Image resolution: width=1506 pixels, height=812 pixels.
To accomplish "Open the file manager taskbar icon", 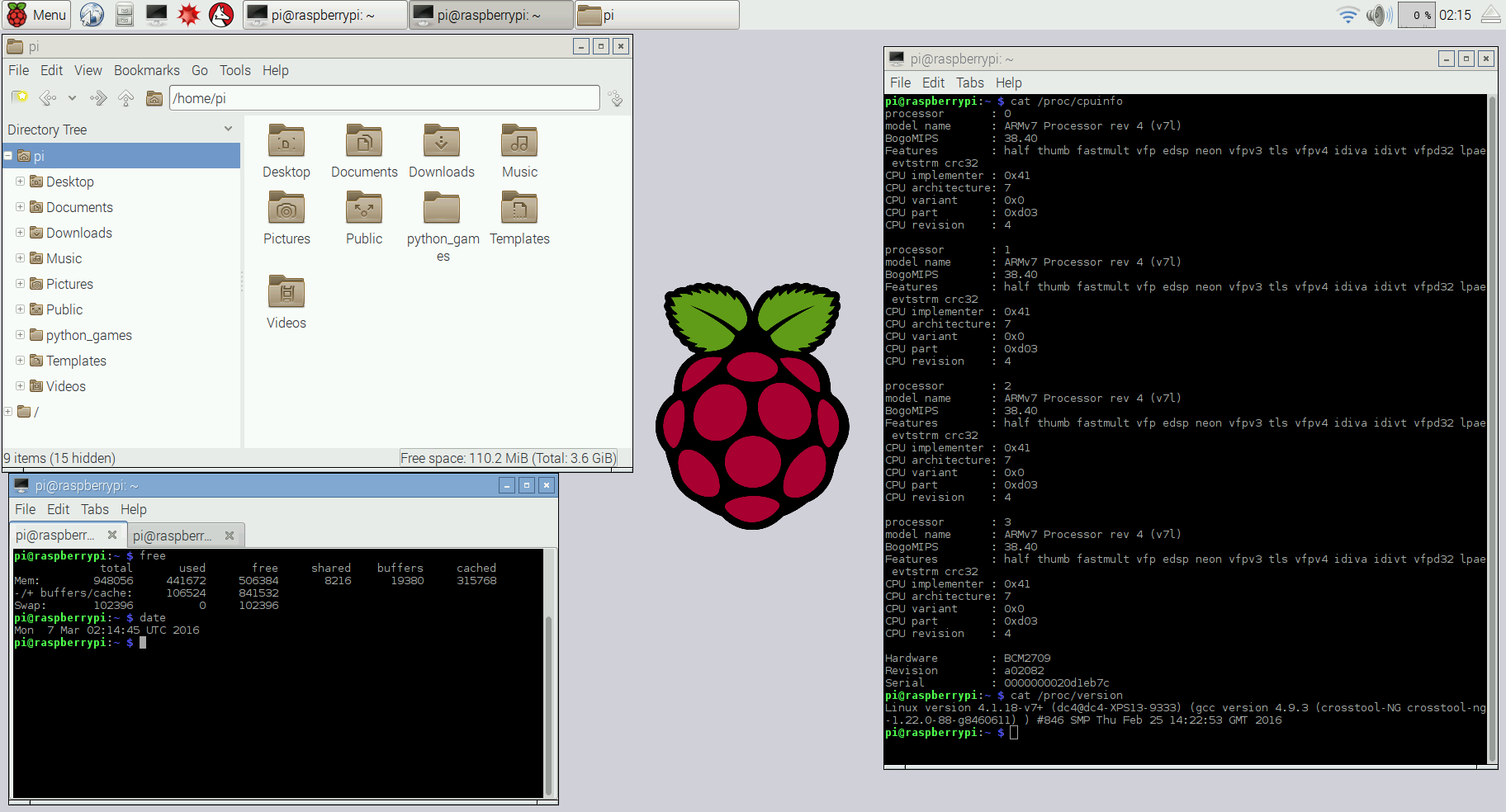I will point(125,15).
